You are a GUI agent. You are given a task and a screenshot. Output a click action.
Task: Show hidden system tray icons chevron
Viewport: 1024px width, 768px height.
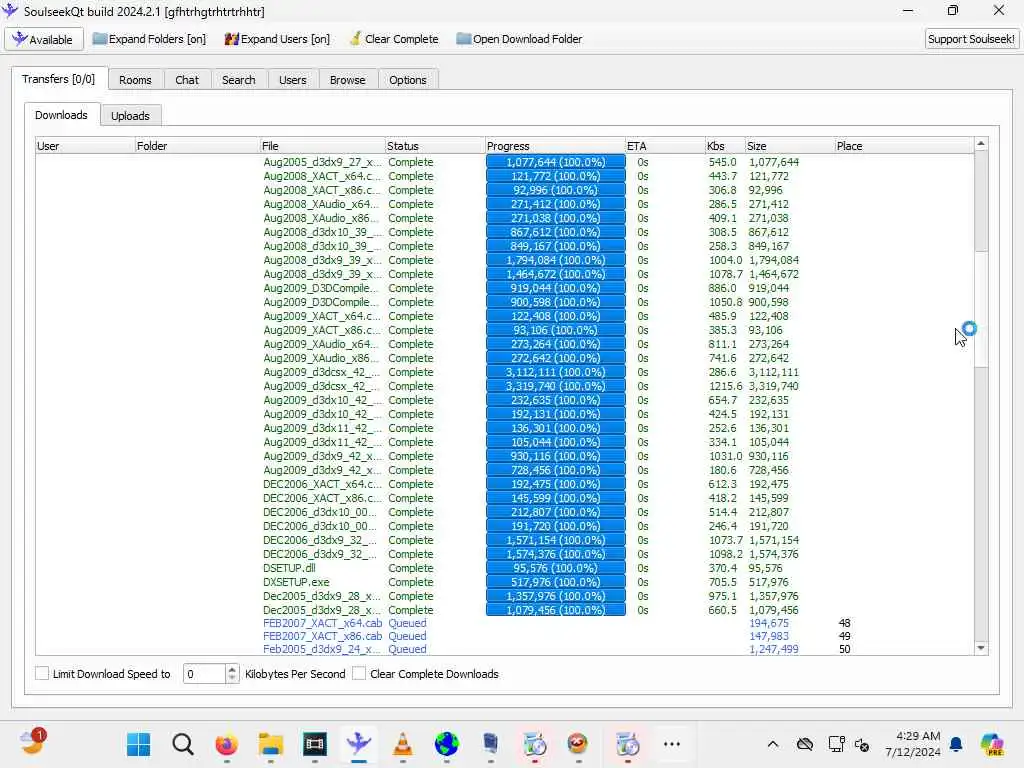point(773,744)
